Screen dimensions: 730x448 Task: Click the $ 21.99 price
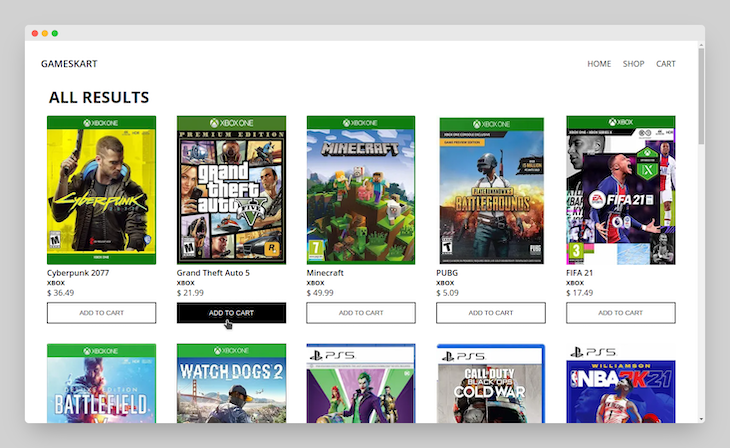[x=190, y=293]
